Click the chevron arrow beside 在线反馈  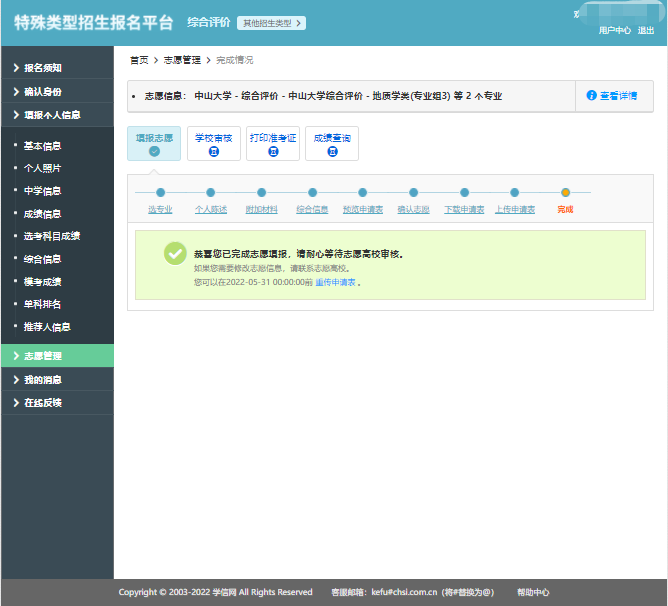click(x=16, y=402)
